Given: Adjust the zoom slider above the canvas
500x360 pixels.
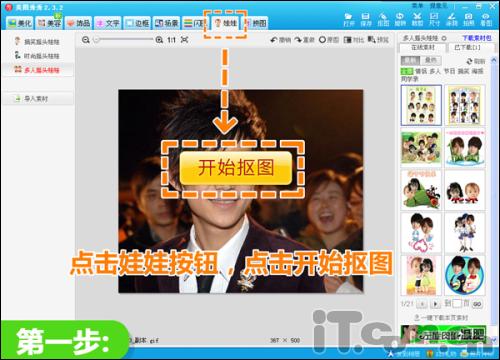Looking at the screenshot, I should pos(124,40).
